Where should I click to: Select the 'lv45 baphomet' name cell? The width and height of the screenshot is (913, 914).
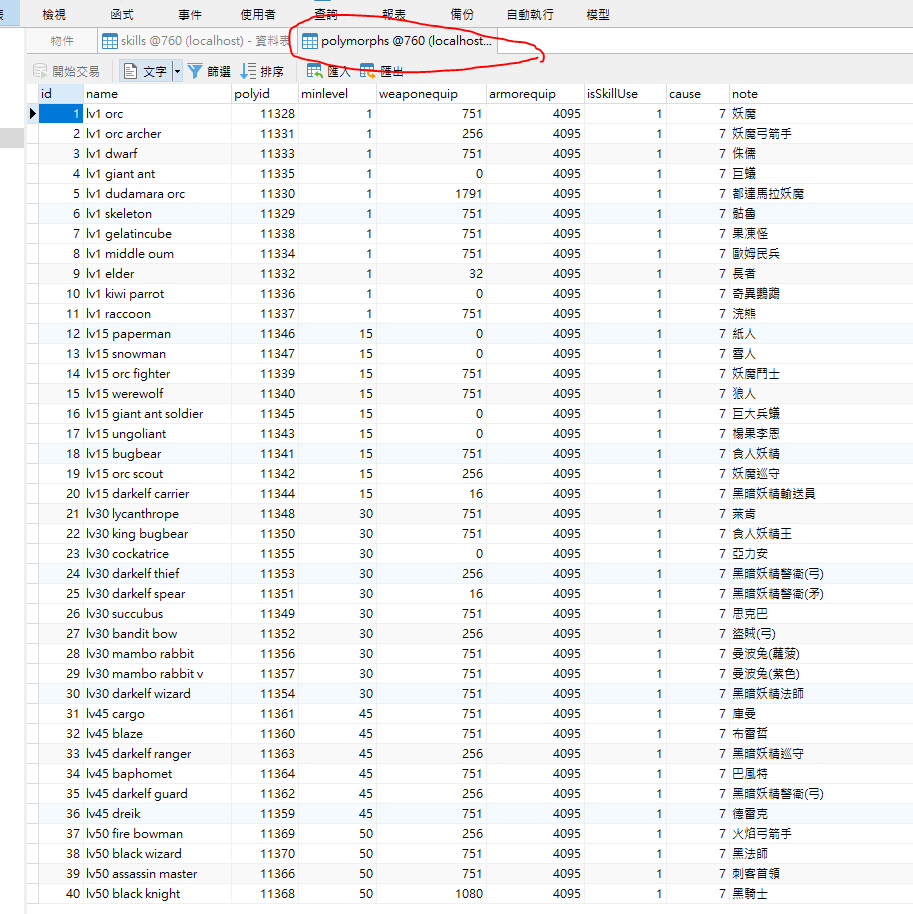[157, 774]
